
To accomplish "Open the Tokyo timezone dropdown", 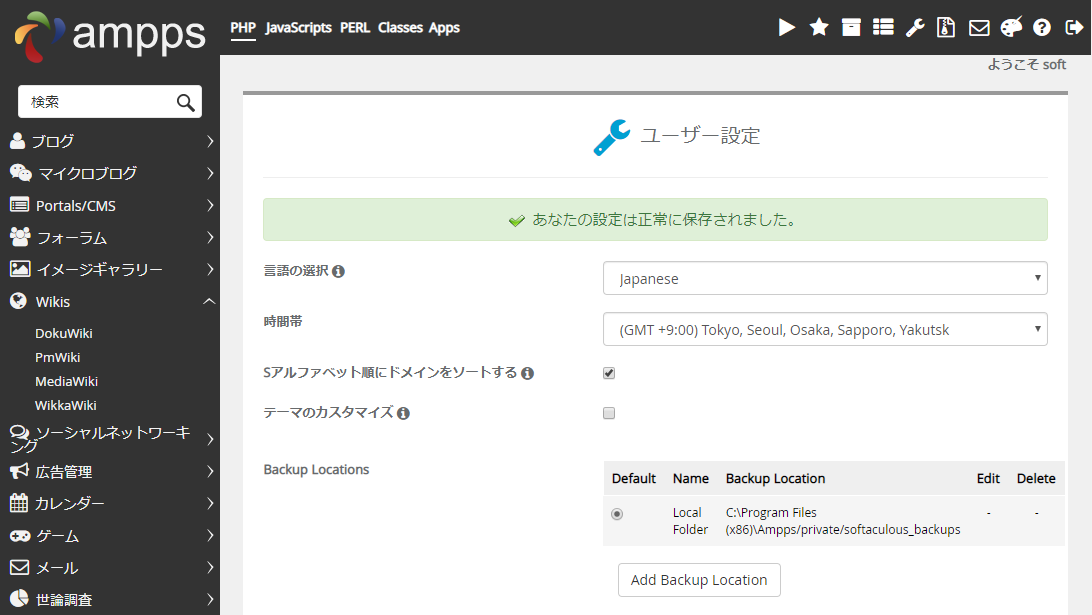I will point(825,329).
